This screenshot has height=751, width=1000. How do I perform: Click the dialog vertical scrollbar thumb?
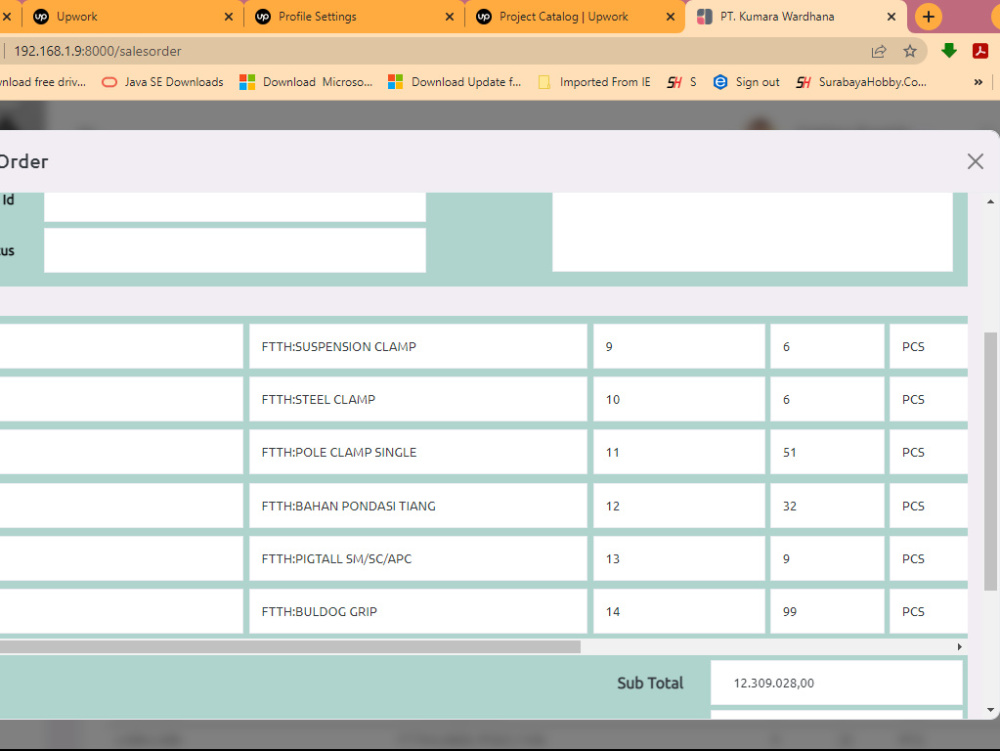(990, 461)
